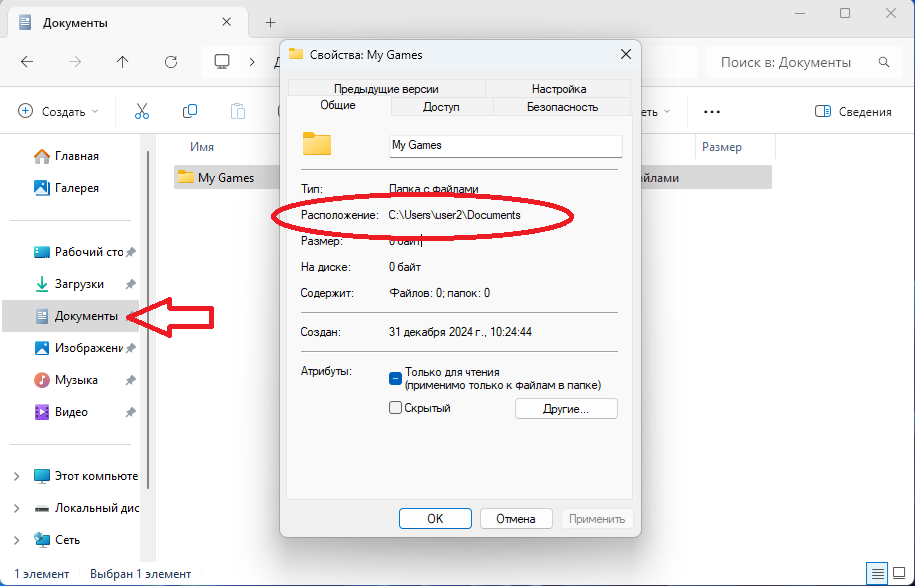Open the Details pane via Сведения
Viewport: 915px width, 586px height.
pyautogui.click(x=853, y=112)
